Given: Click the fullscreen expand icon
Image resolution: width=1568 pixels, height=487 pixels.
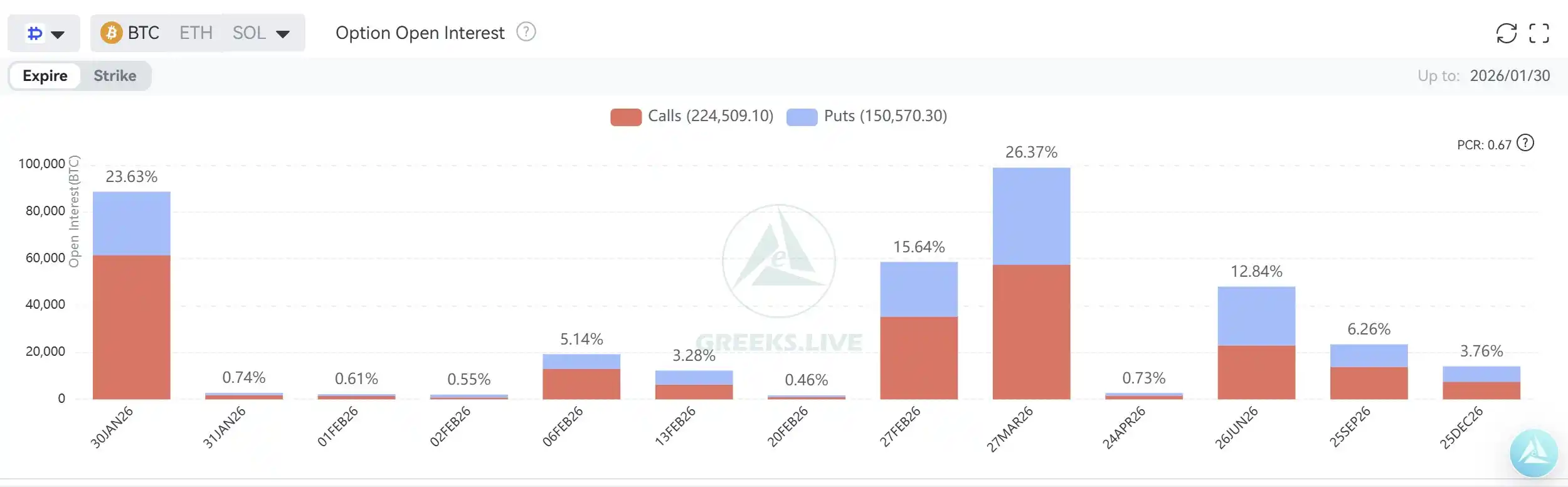Looking at the screenshot, I should [1539, 33].
